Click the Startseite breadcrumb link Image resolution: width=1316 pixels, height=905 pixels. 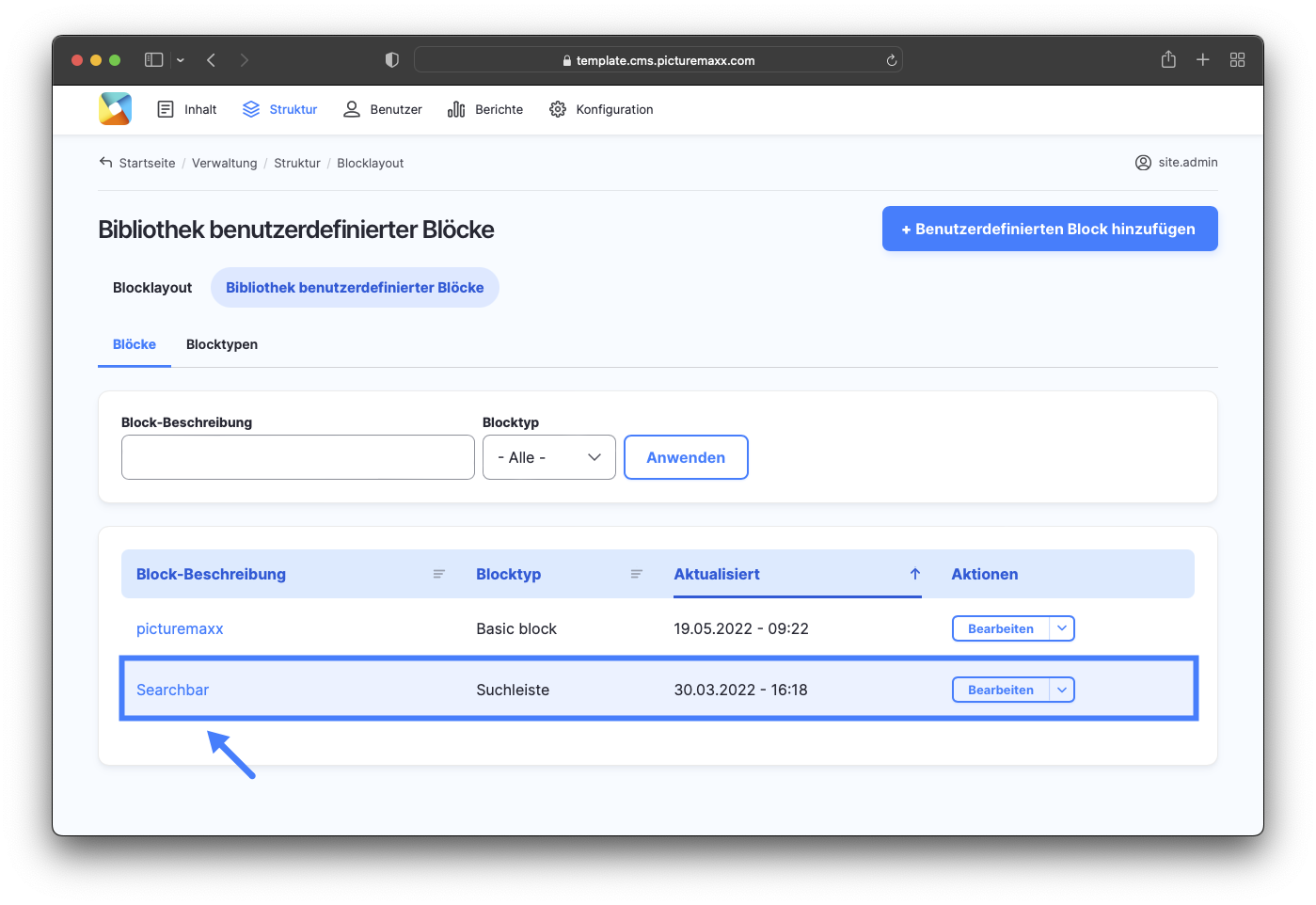pyautogui.click(x=147, y=163)
